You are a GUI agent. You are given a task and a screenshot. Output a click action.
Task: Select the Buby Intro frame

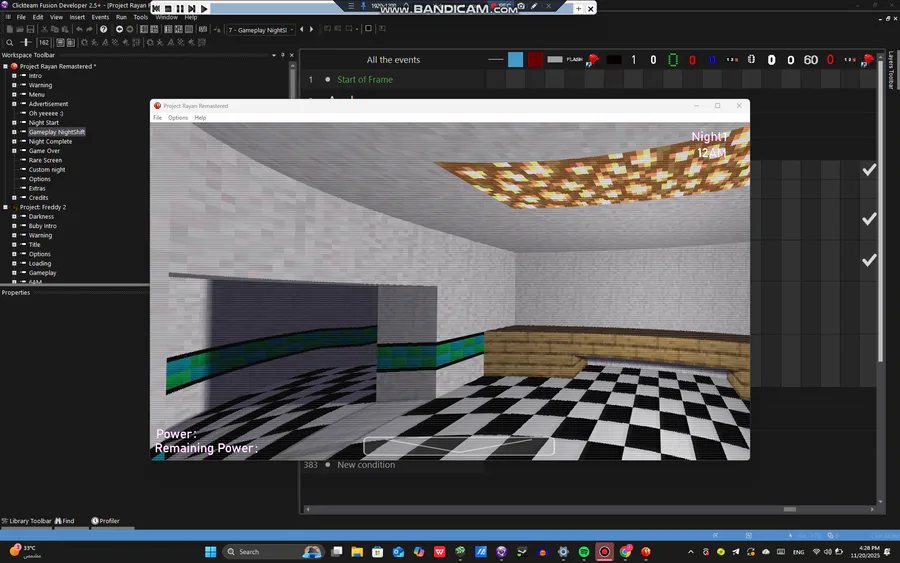(x=42, y=226)
